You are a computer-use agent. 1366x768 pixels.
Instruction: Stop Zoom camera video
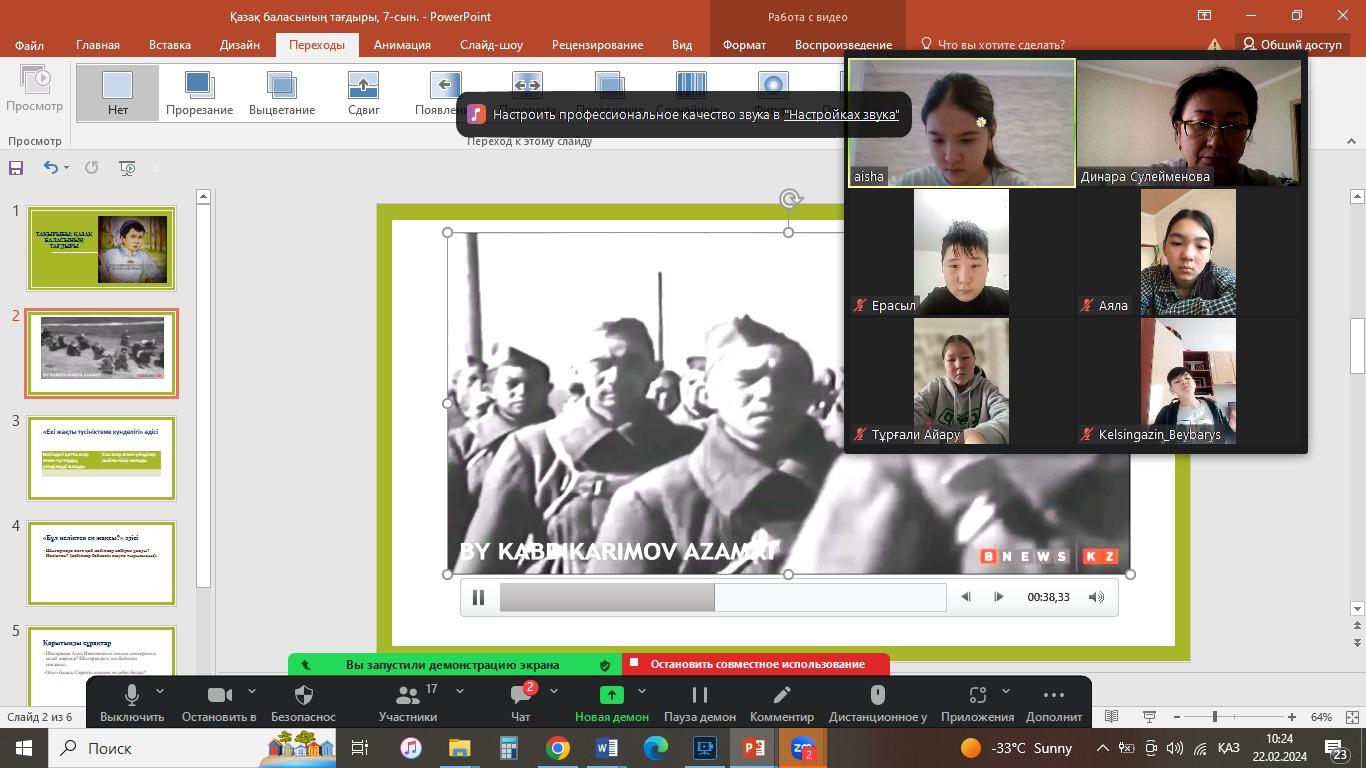(x=219, y=703)
